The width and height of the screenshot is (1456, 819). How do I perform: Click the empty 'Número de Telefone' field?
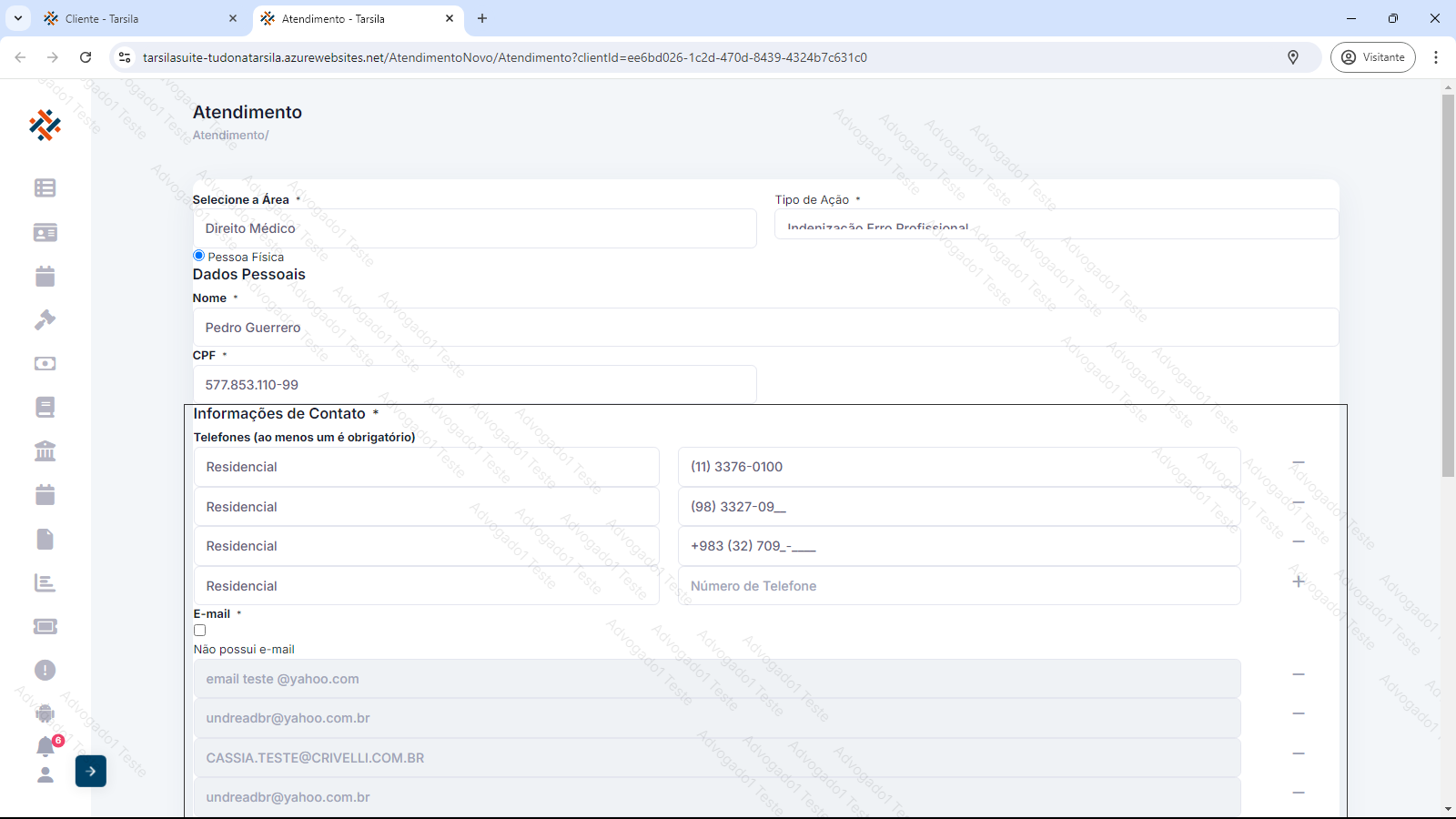coord(958,586)
